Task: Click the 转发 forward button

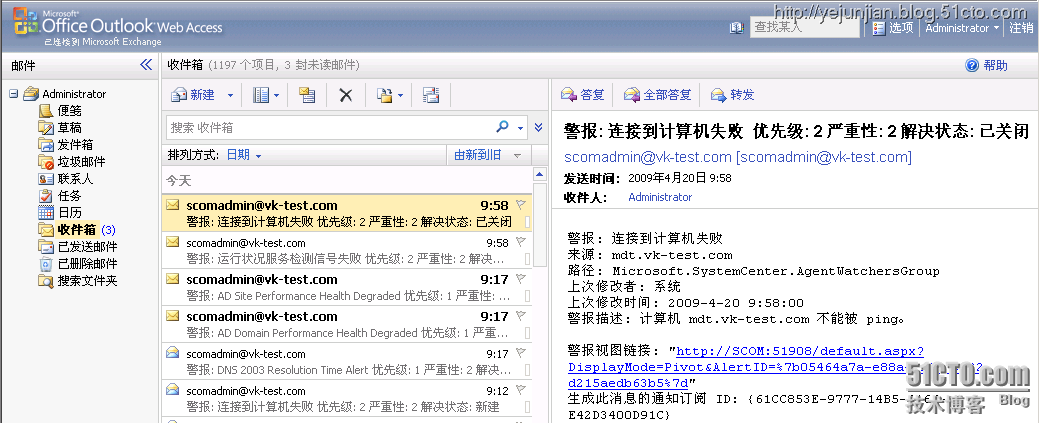Action: [x=734, y=95]
